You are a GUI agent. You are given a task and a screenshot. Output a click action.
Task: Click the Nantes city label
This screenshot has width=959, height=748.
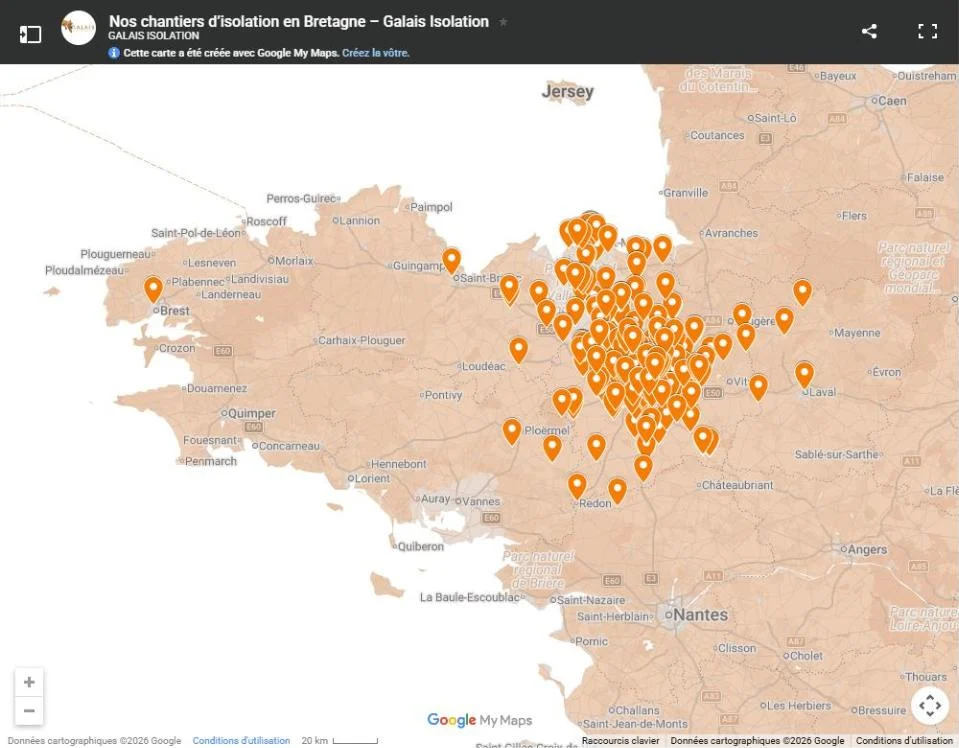(700, 615)
